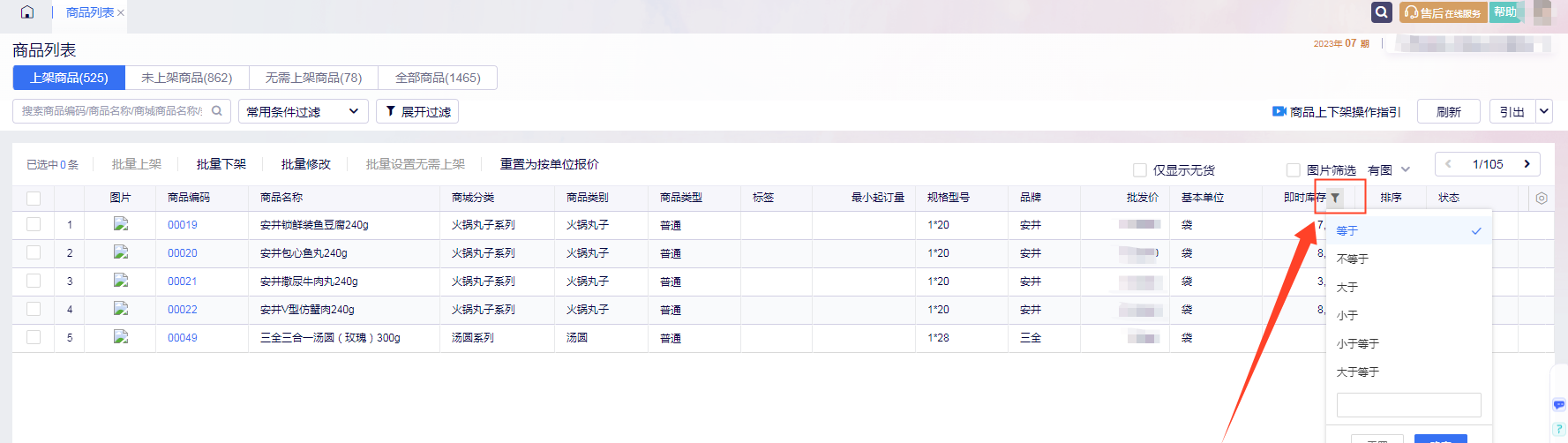Focus the filter value input box
The height and width of the screenshot is (443, 1568).
1408,405
